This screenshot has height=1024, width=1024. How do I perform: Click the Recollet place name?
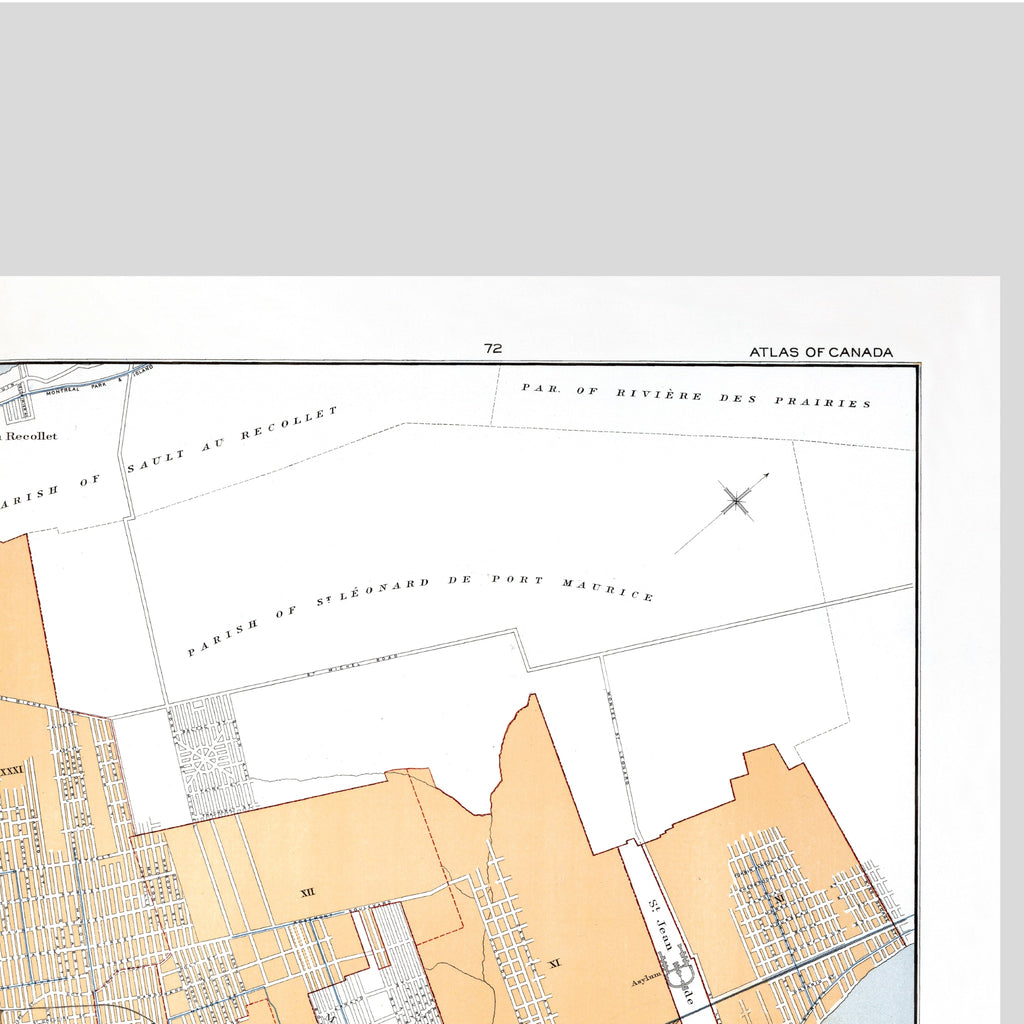tap(31, 436)
